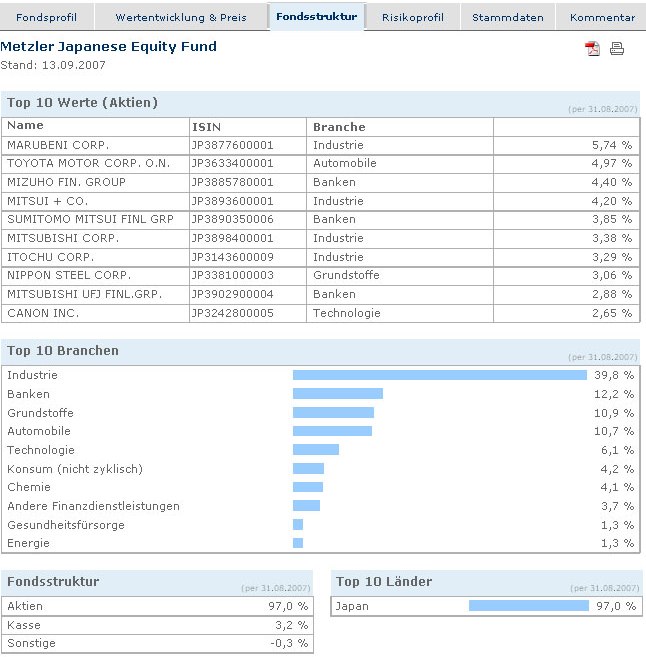This screenshot has height=657, width=646.
Task: Click the Technologie 6,1 % bar
Action: pos(316,450)
